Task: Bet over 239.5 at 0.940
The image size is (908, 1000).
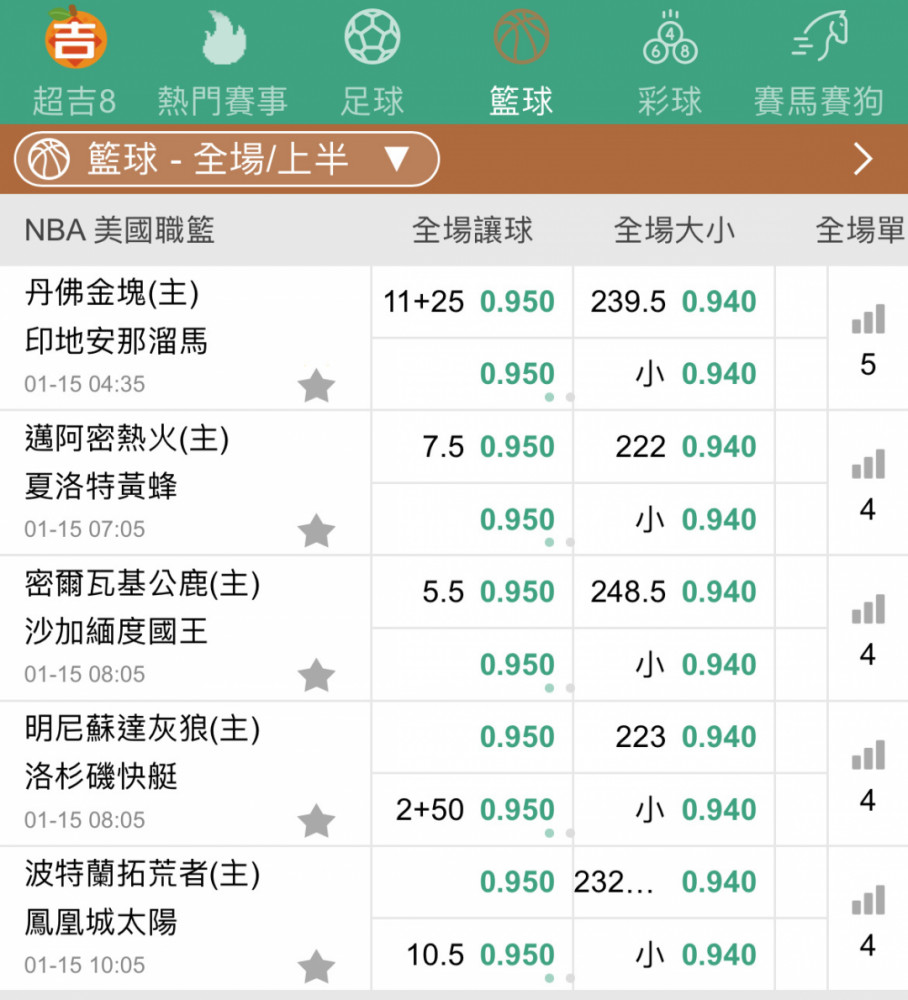Action: pos(673,302)
